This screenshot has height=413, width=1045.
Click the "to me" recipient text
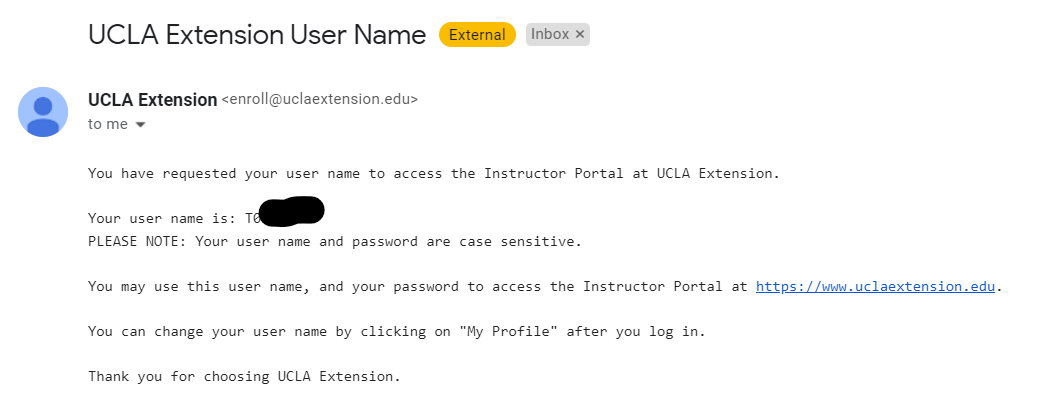tap(108, 124)
